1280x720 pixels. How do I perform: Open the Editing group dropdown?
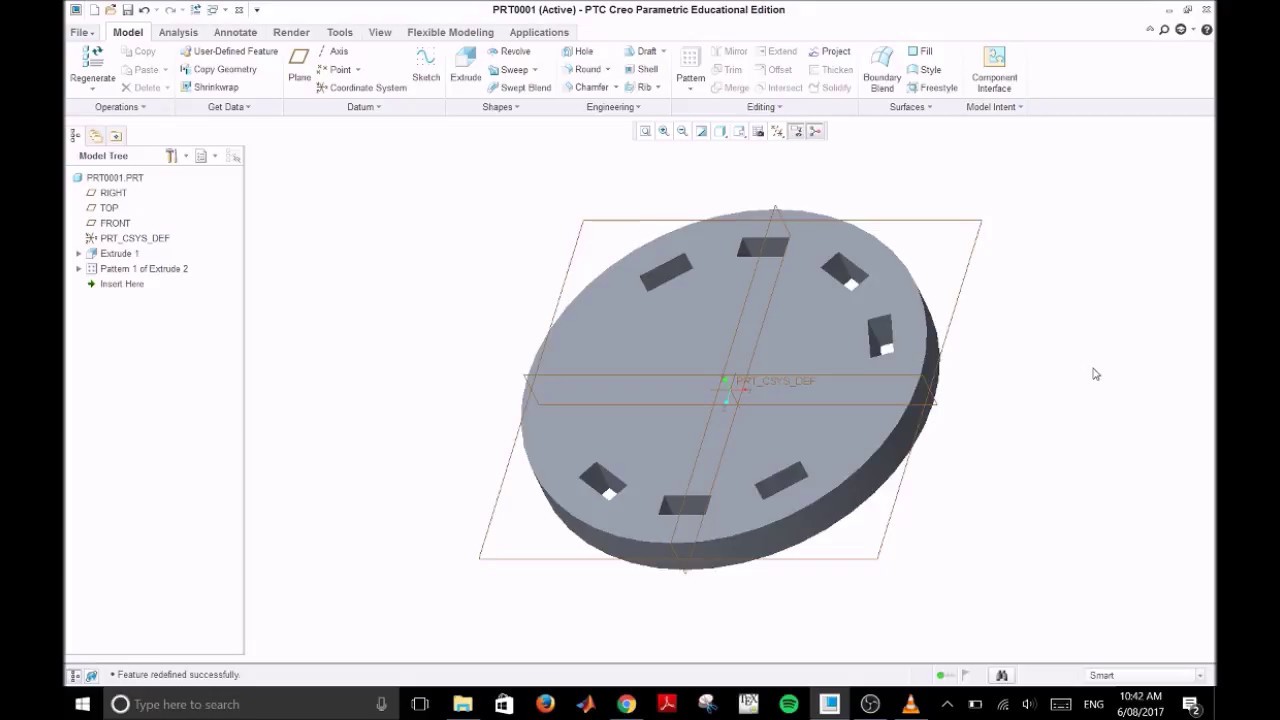(x=765, y=107)
